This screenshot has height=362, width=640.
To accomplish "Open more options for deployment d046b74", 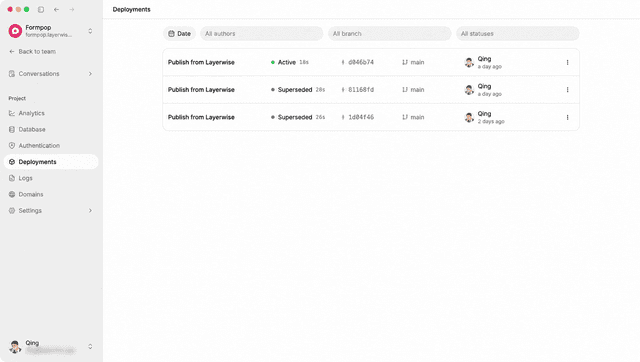I will click(567, 62).
